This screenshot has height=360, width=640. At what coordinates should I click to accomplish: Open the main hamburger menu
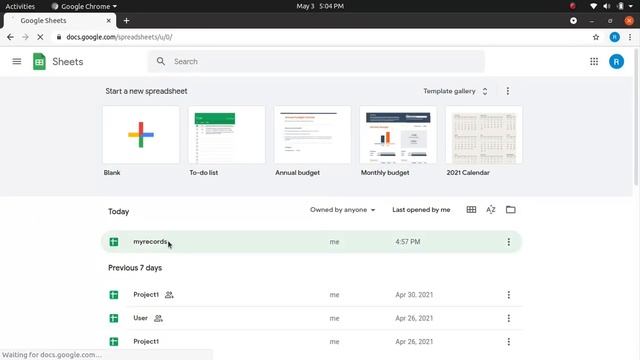[17, 62]
